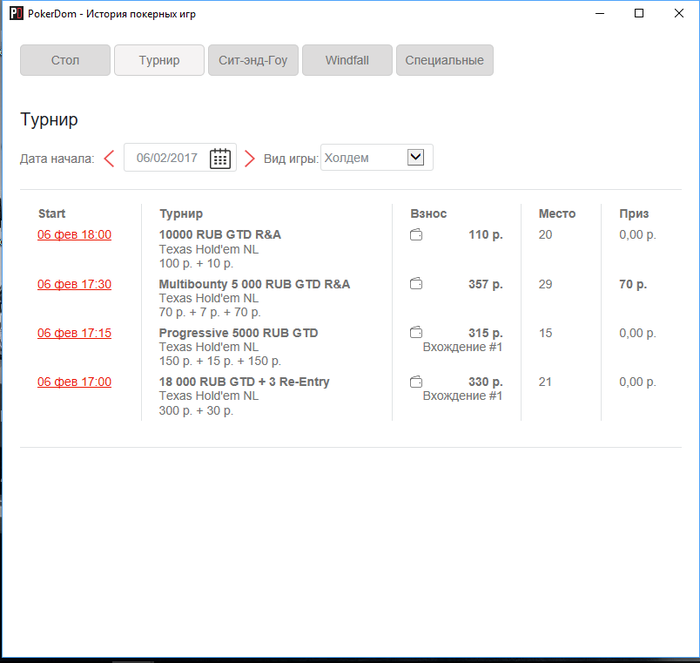Switch to the Турнир tab
This screenshot has height=663, width=700.
pos(159,60)
